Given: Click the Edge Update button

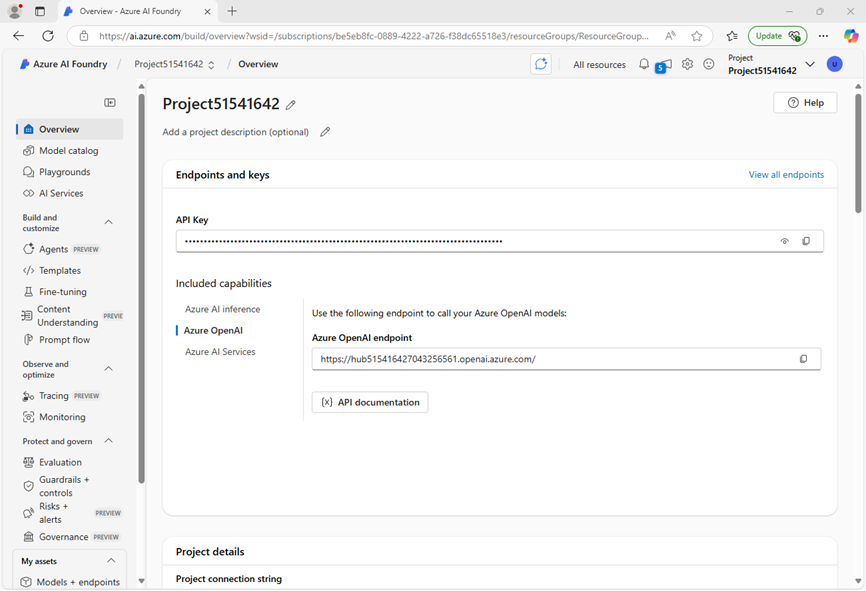Looking at the screenshot, I should (x=778, y=36).
